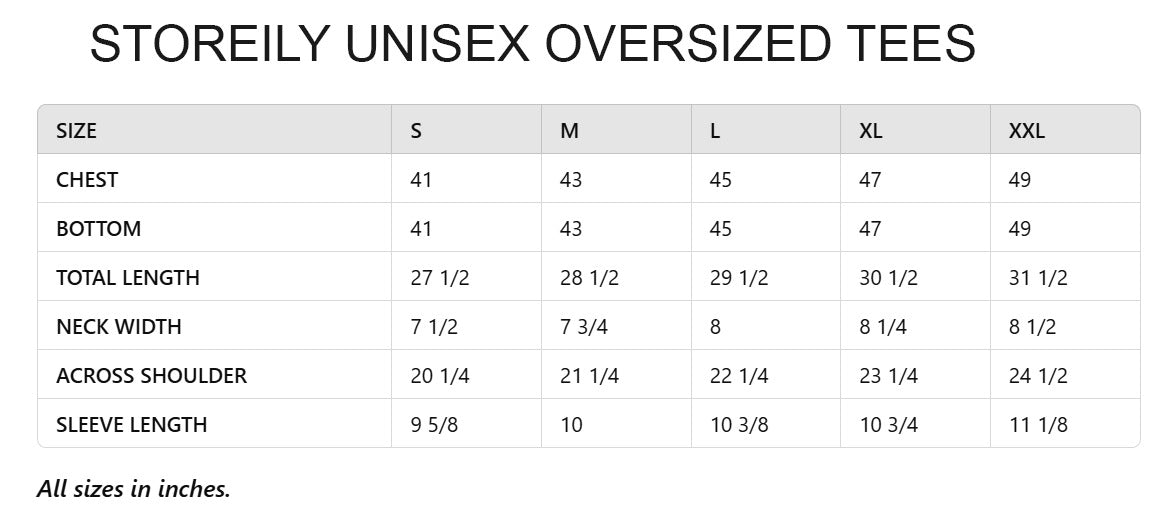Click the 27 1/2 total length cell
Image resolution: width=1168 pixels, height=531 pixels.
440,278
